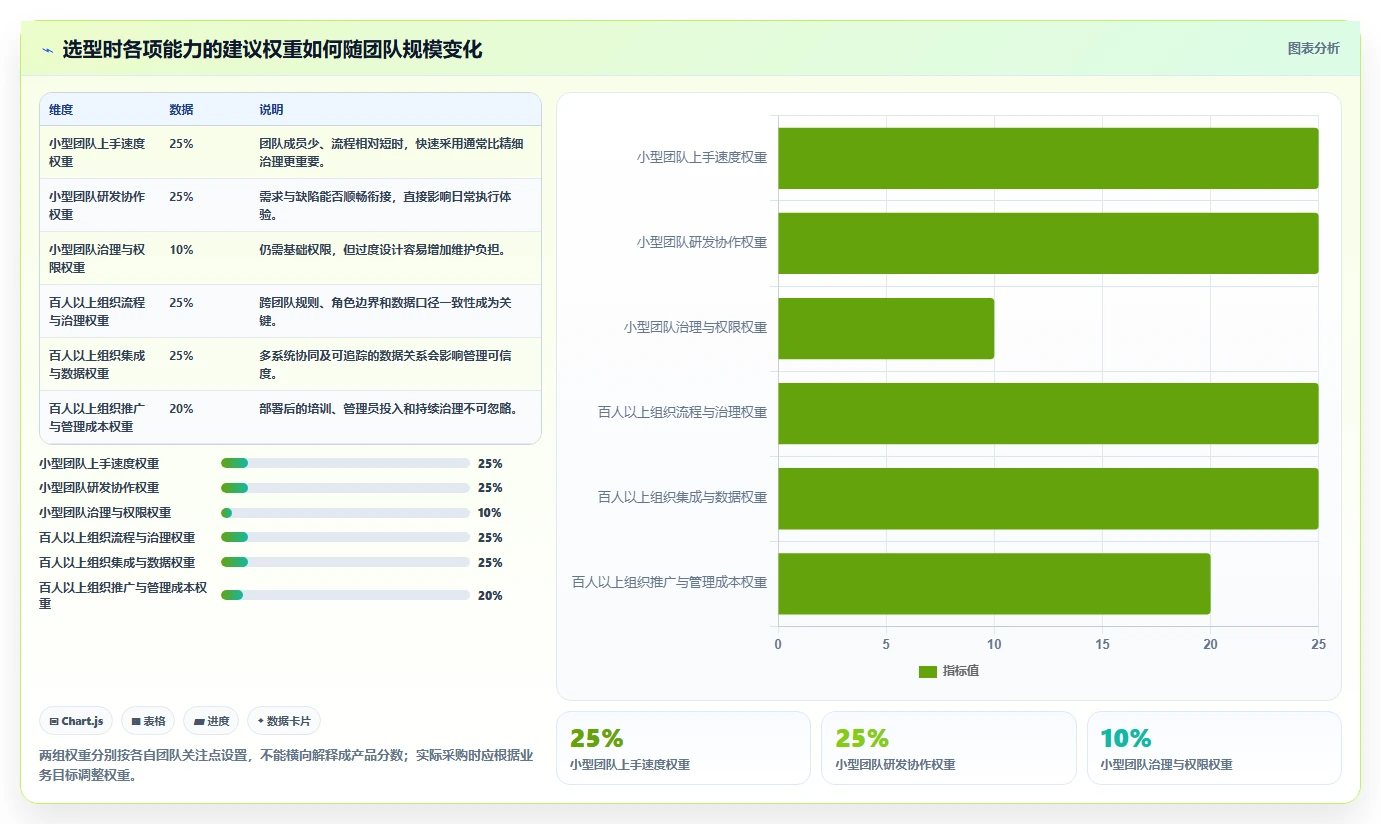Click the 小型团队治理与权限权重 progress bar
The width and height of the screenshot is (1381, 824).
click(345, 513)
